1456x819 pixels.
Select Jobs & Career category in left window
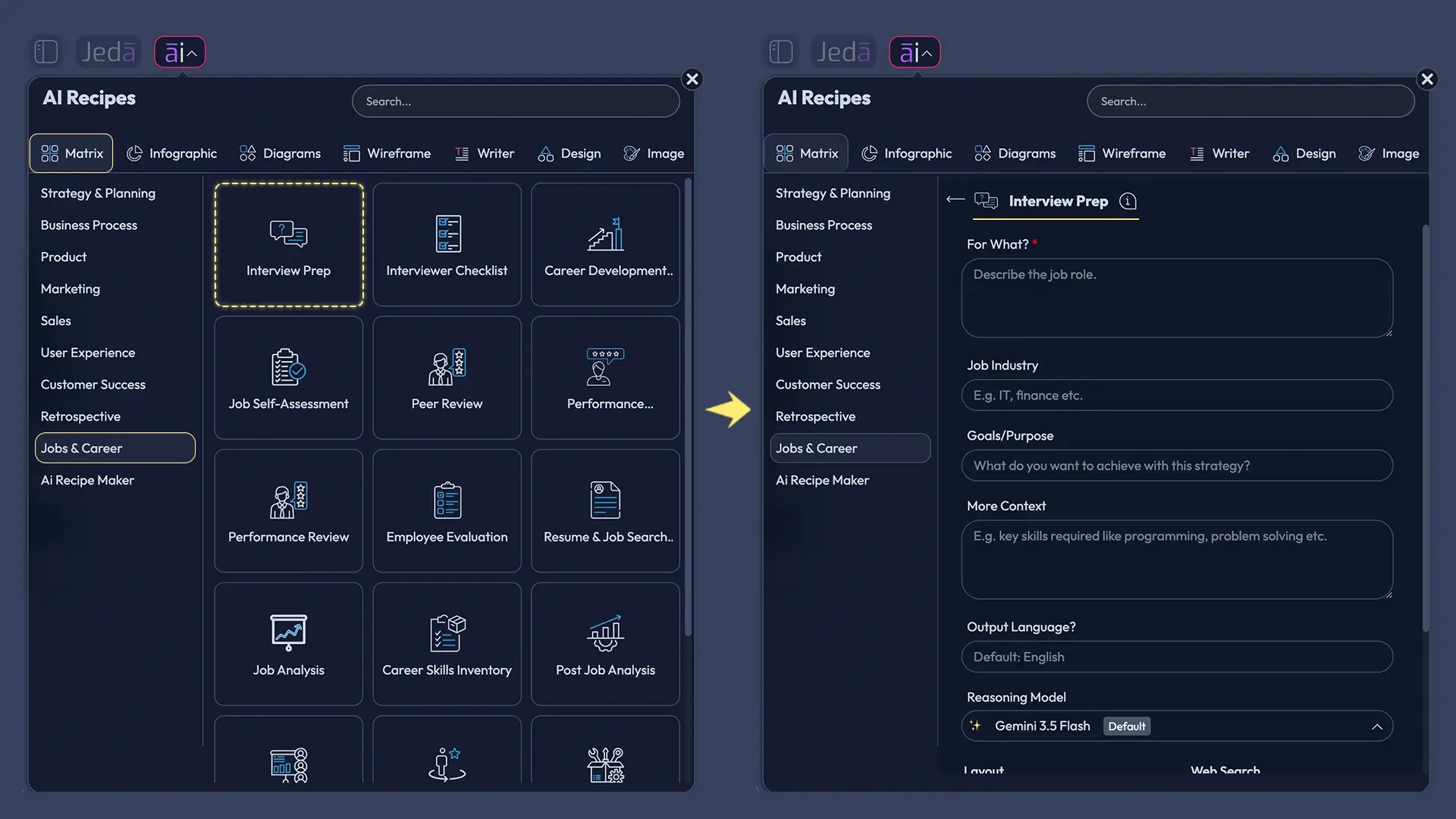115,448
